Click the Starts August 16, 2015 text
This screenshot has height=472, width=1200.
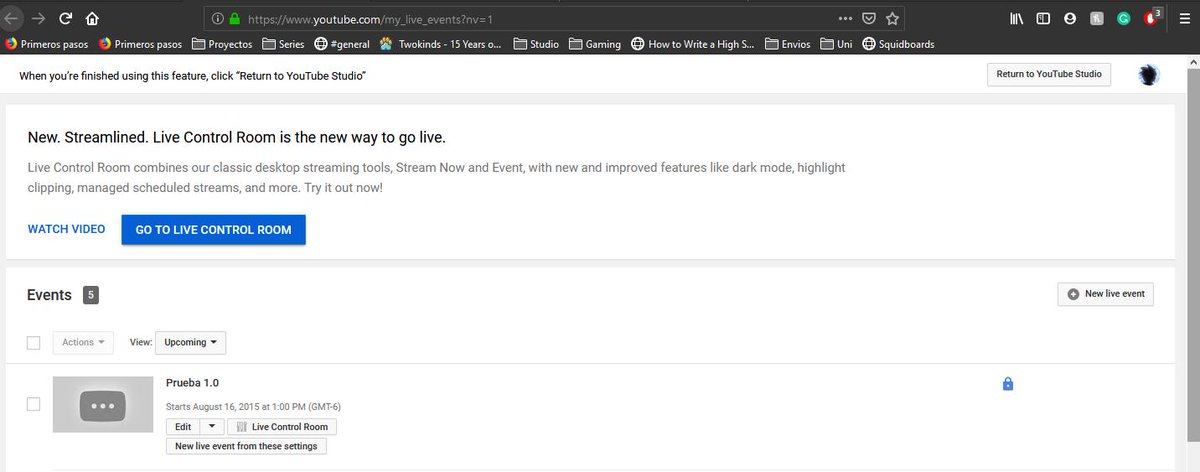click(254, 407)
